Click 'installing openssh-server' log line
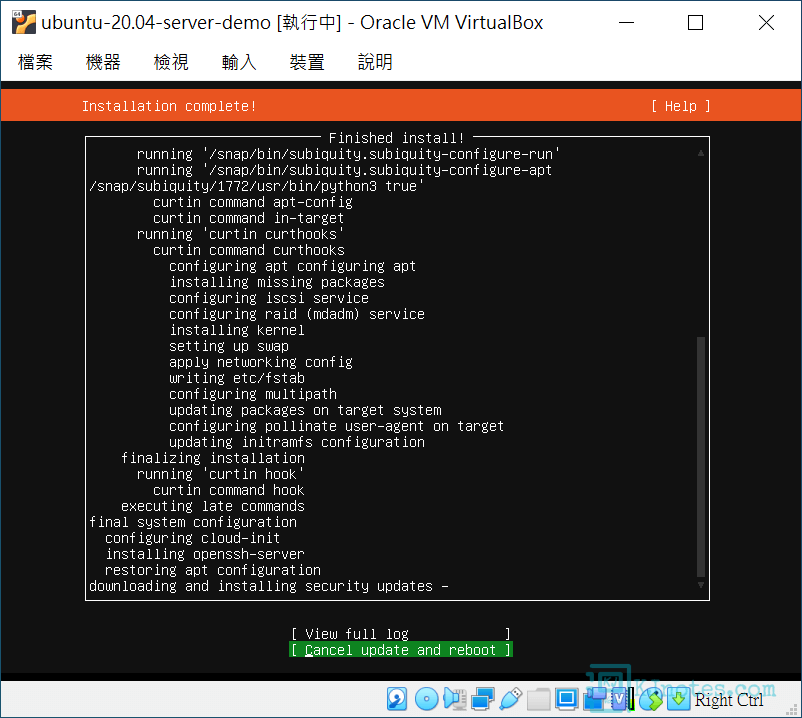 pyautogui.click(x=205, y=554)
